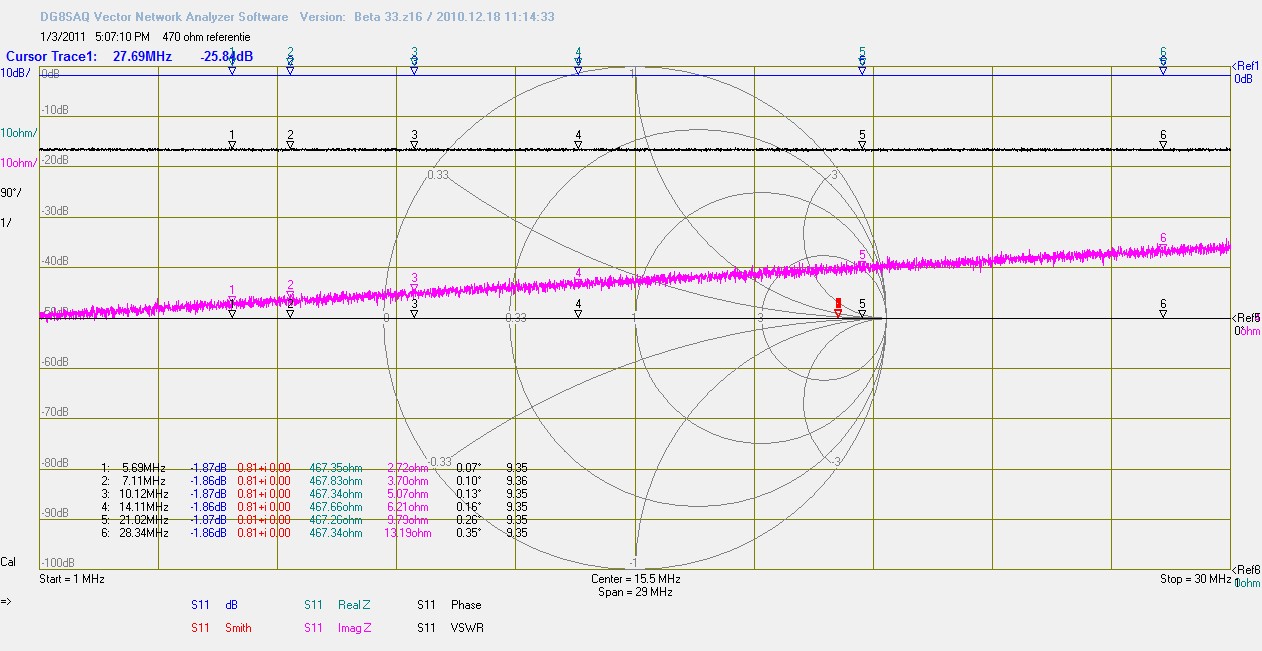
Task: Grab black marker 6 on the lower black trace
Action: (1163, 308)
